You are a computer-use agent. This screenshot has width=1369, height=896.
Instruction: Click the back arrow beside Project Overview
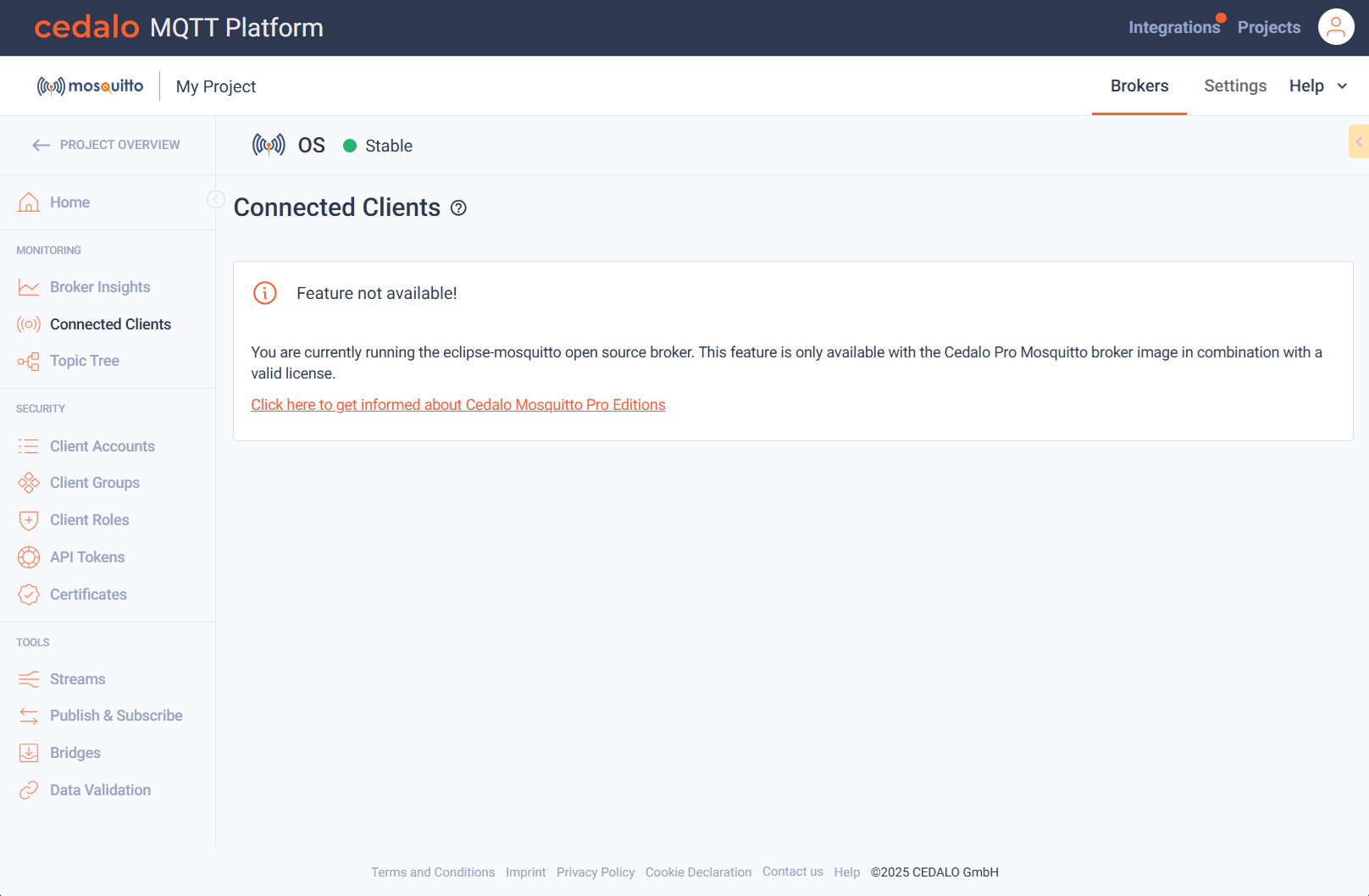pyautogui.click(x=41, y=146)
